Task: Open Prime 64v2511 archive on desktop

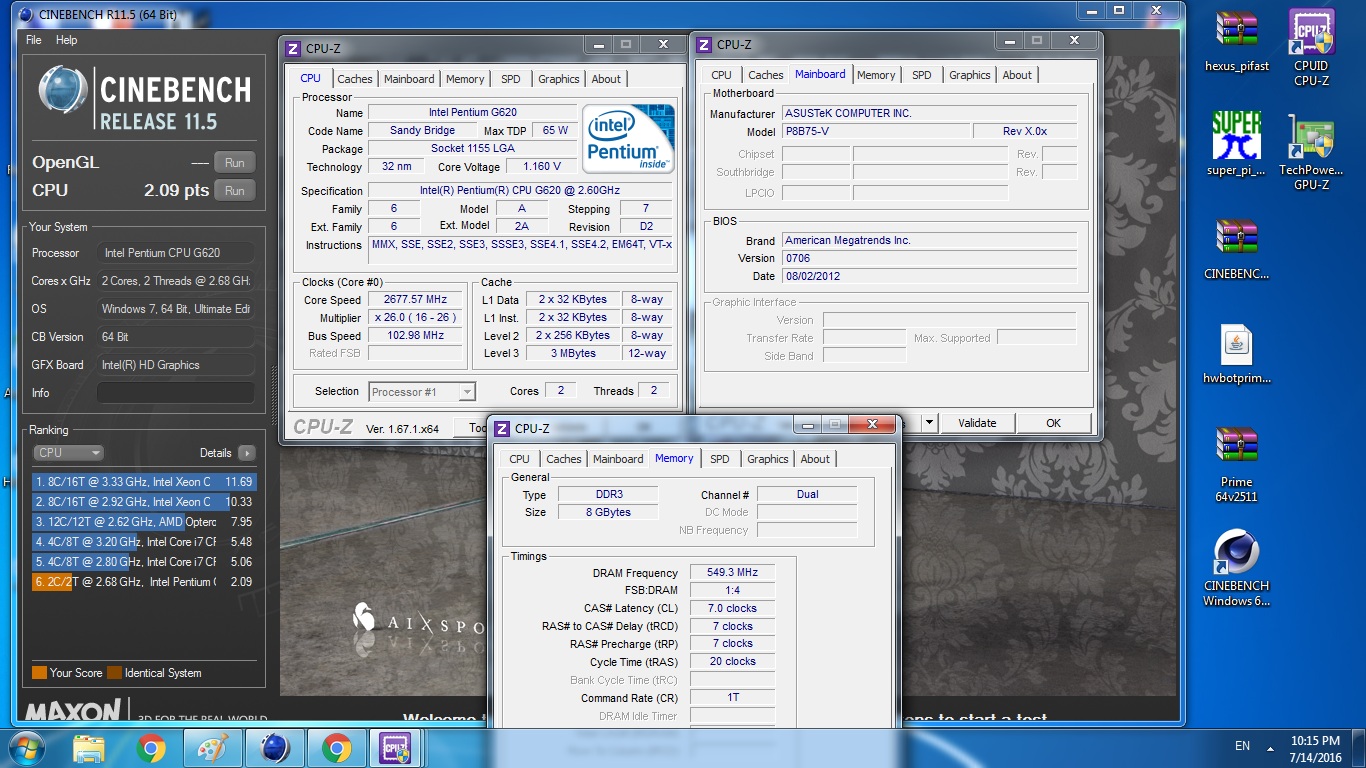Action: [1236, 464]
